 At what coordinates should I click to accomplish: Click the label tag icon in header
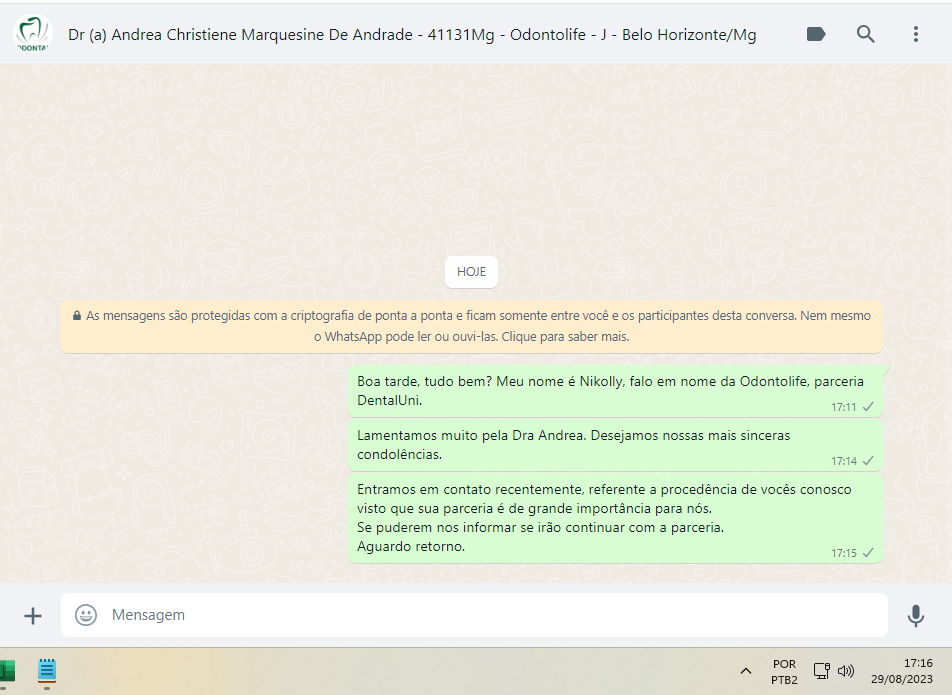tap(816, 34)
